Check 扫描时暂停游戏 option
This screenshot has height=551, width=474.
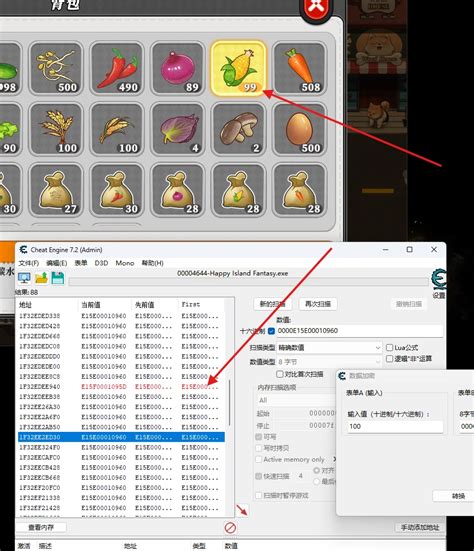(x=259, y=495)
